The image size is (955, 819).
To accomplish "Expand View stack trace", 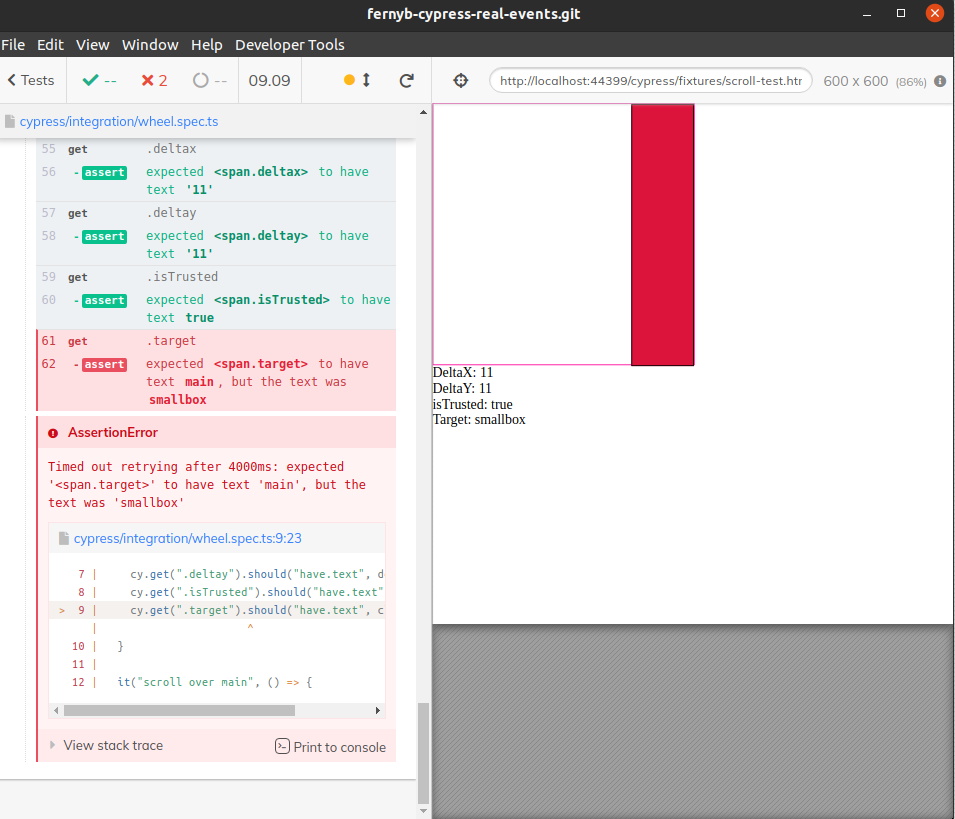I will (106, 745).
